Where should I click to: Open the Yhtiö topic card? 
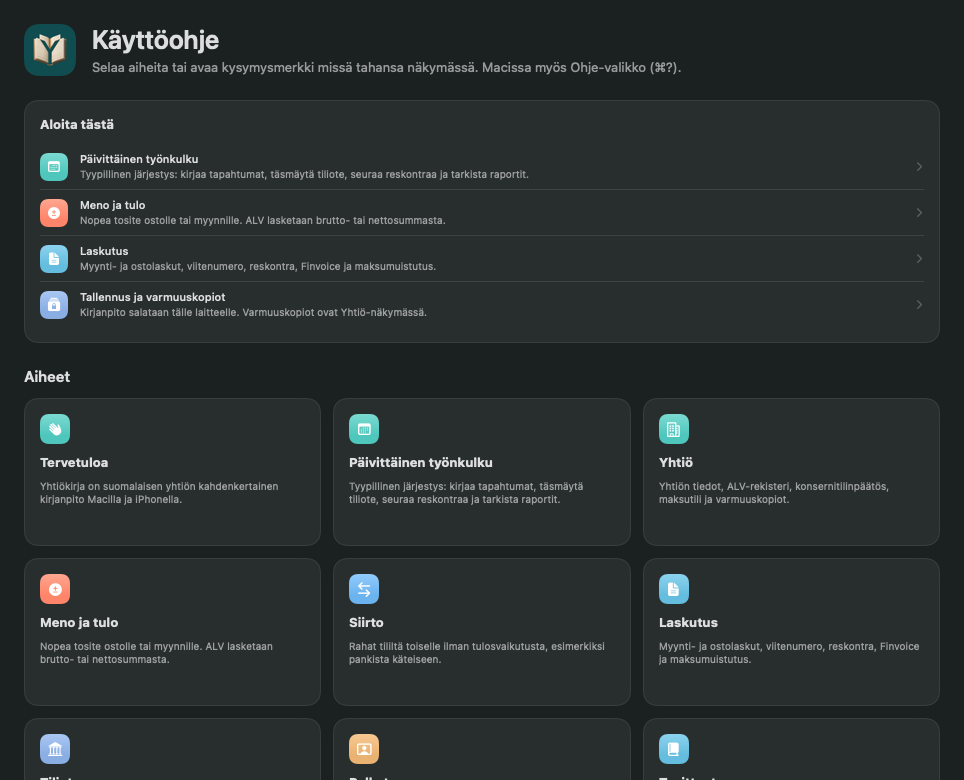point(791,471)
